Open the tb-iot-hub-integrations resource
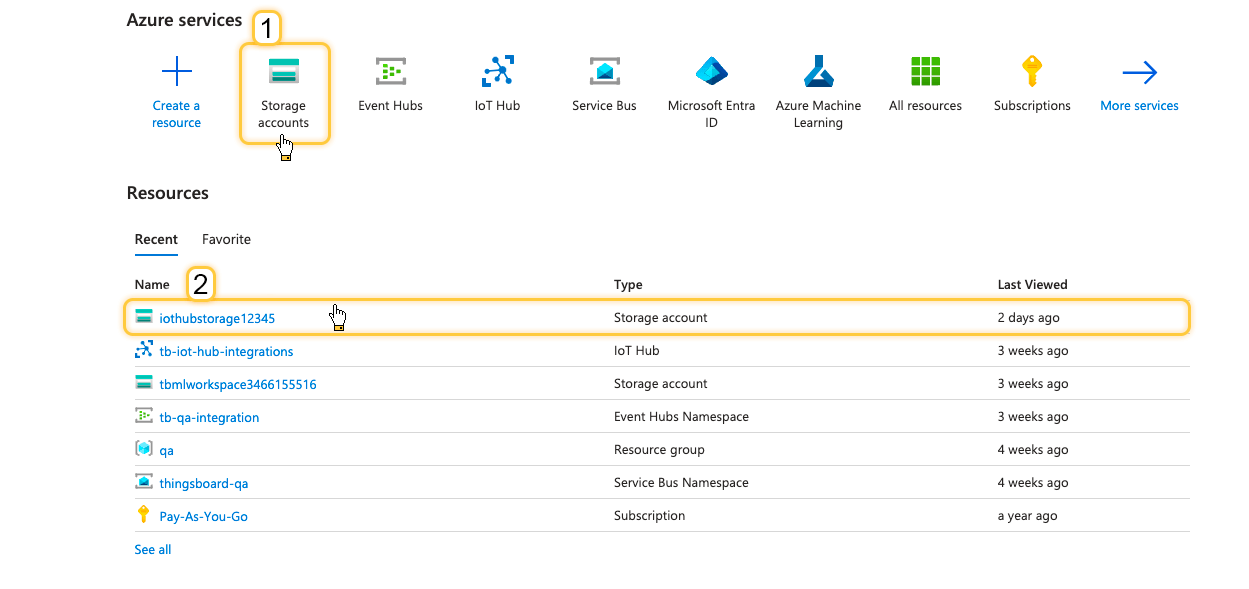Viewport: 1249px width, 589px height. point(226,351)
